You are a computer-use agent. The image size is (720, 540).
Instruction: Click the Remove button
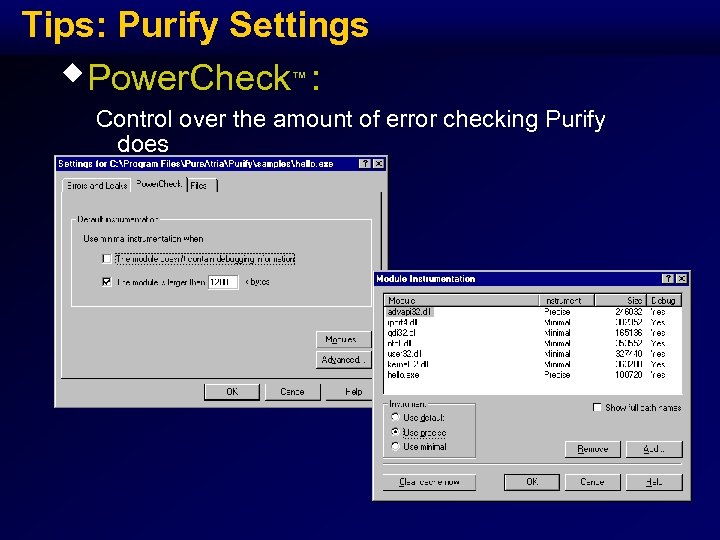pos(593,449)
